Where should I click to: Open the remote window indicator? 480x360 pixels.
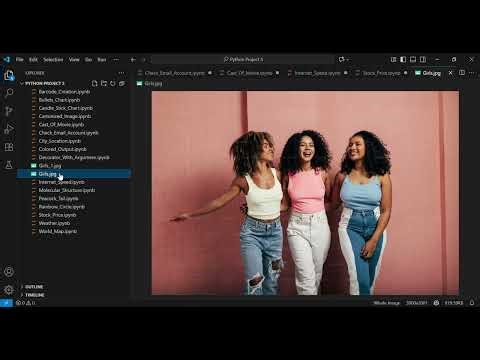6,303
